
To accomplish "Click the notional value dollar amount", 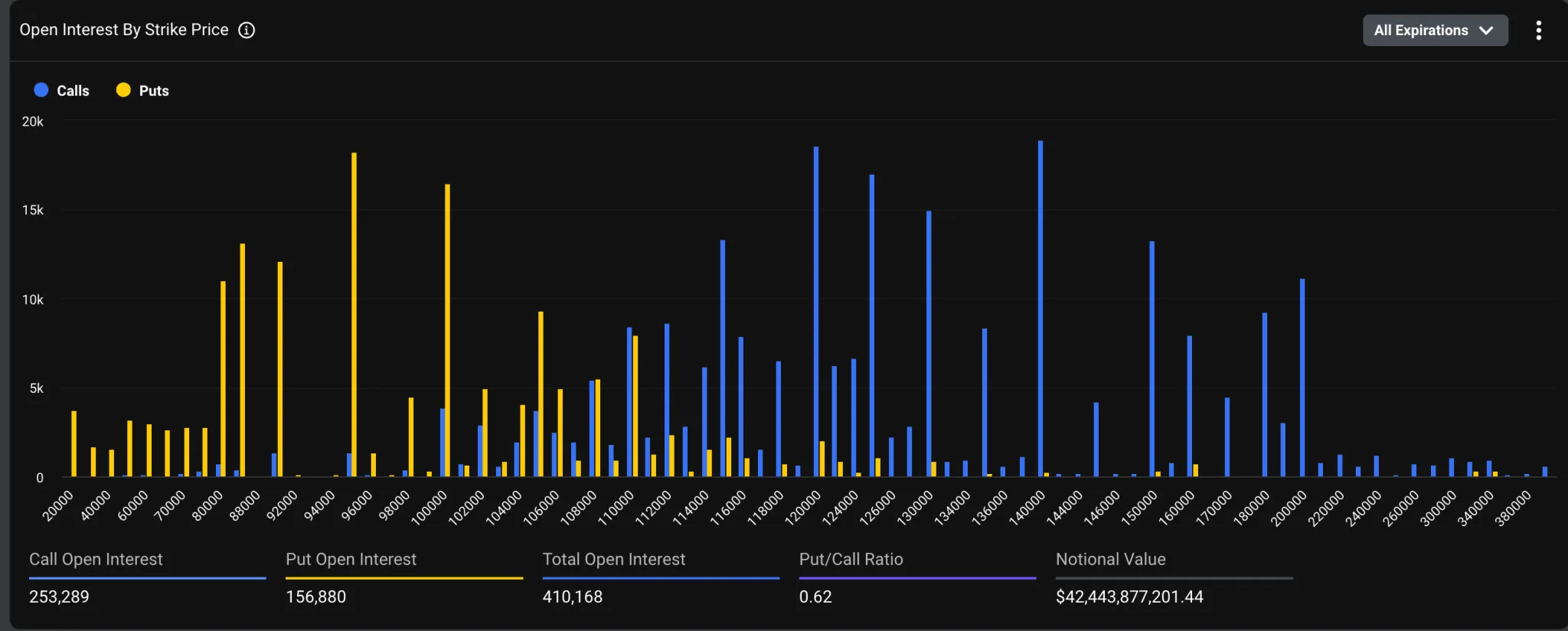I will pyautogui.click(x=1129, y=597).
